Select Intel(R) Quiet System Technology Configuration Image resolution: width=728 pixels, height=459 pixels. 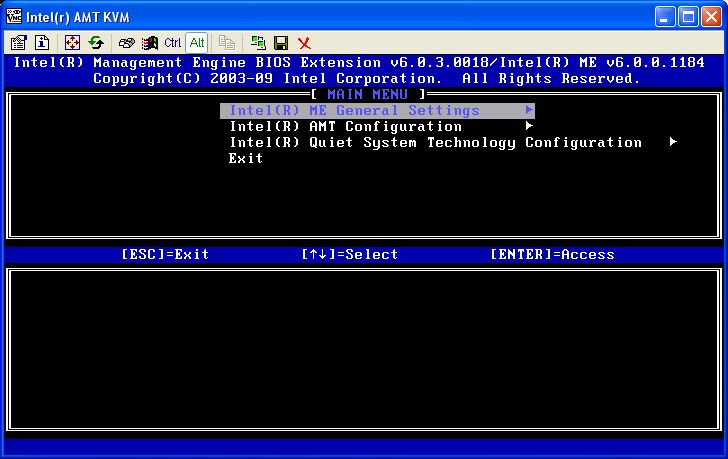[x=435, y=143]
